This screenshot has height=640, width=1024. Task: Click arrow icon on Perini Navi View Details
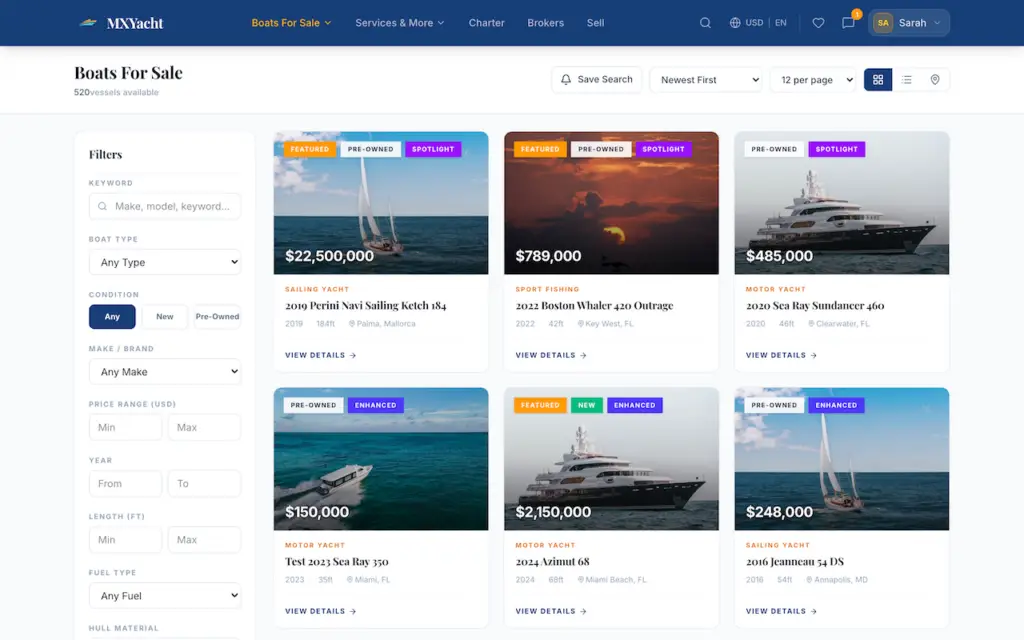353,356
